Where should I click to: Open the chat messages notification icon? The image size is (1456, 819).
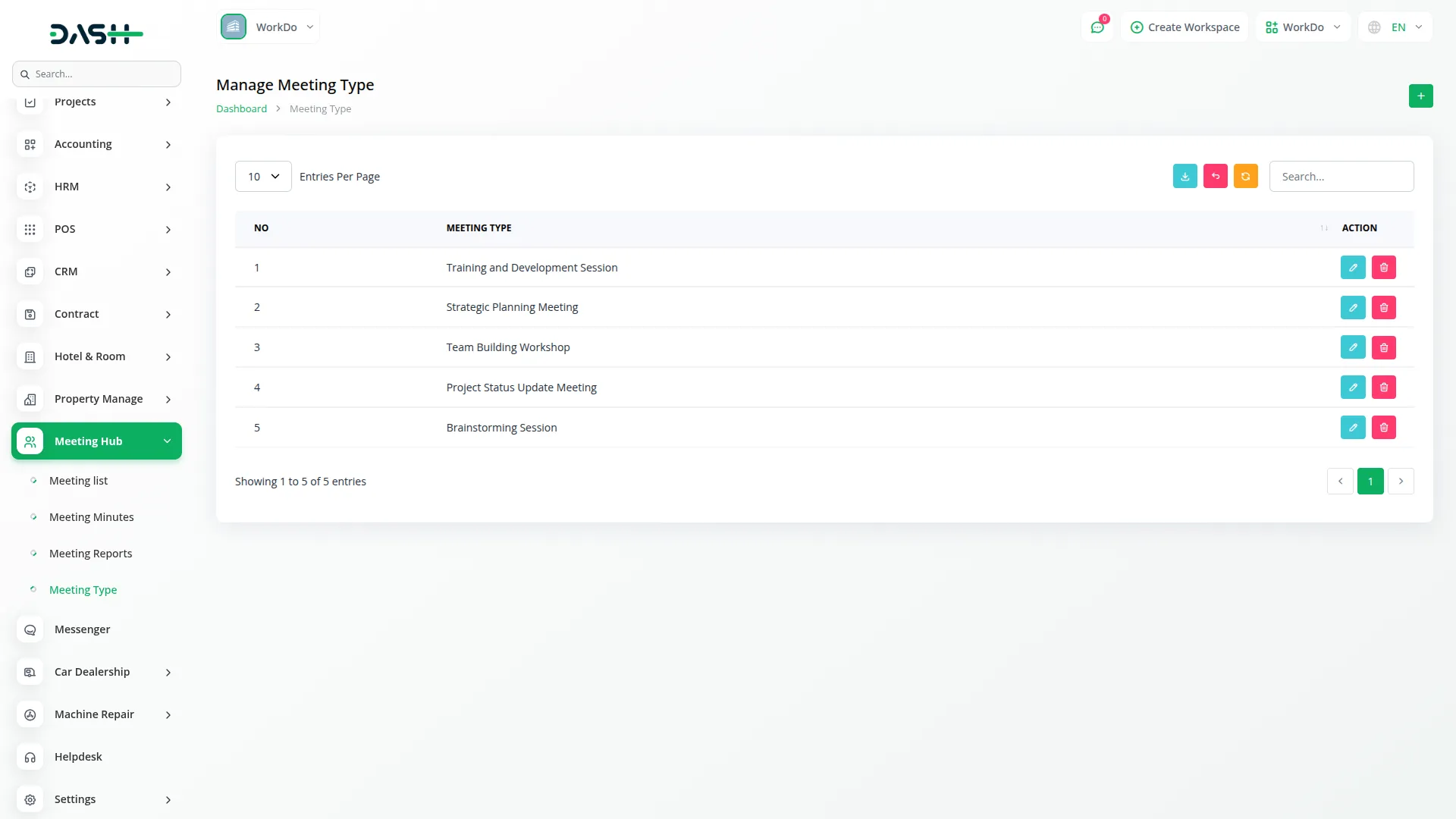click(x=1097, y=27)
